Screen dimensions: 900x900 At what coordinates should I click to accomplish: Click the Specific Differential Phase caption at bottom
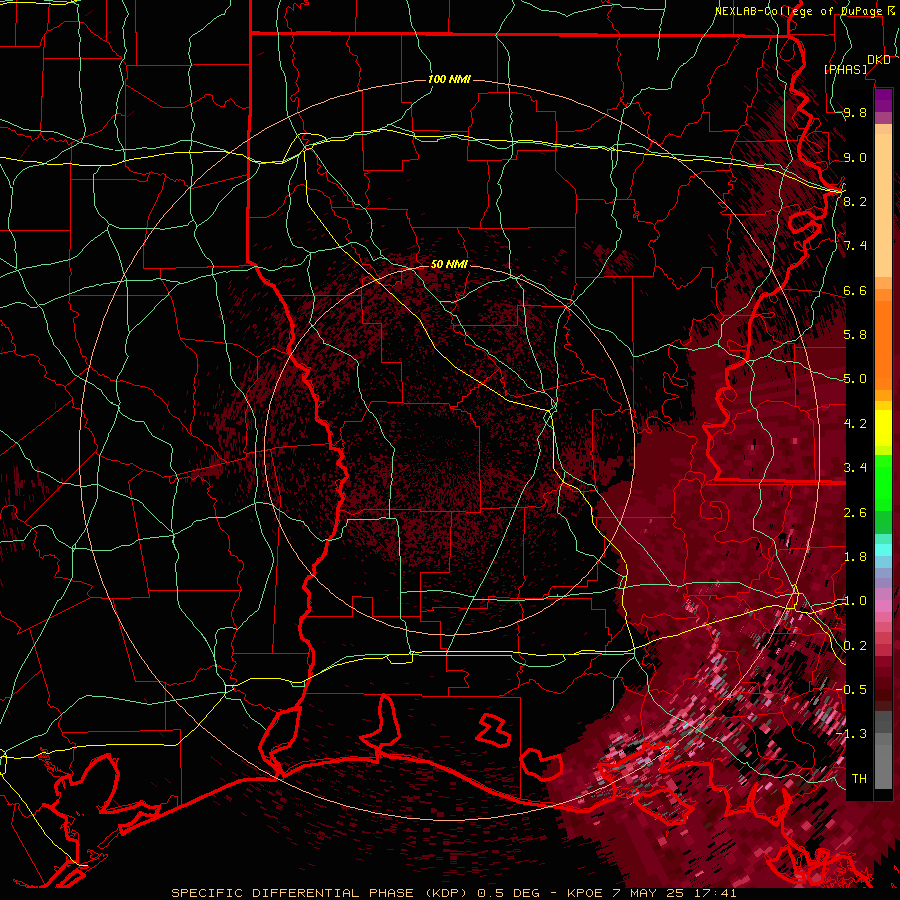[x=453, y=893]
